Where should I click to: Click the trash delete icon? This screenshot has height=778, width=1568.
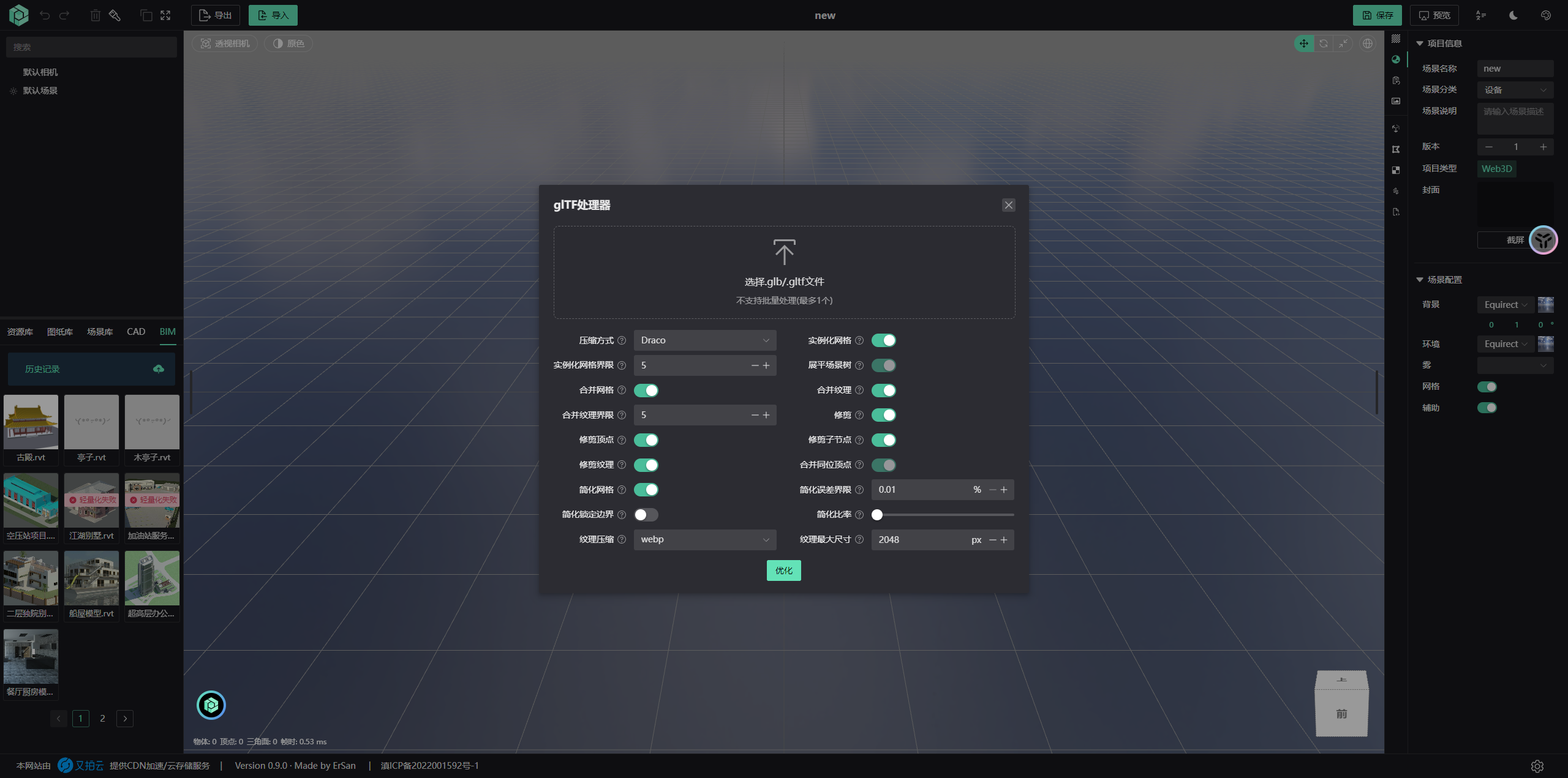(x=96, y=15)
